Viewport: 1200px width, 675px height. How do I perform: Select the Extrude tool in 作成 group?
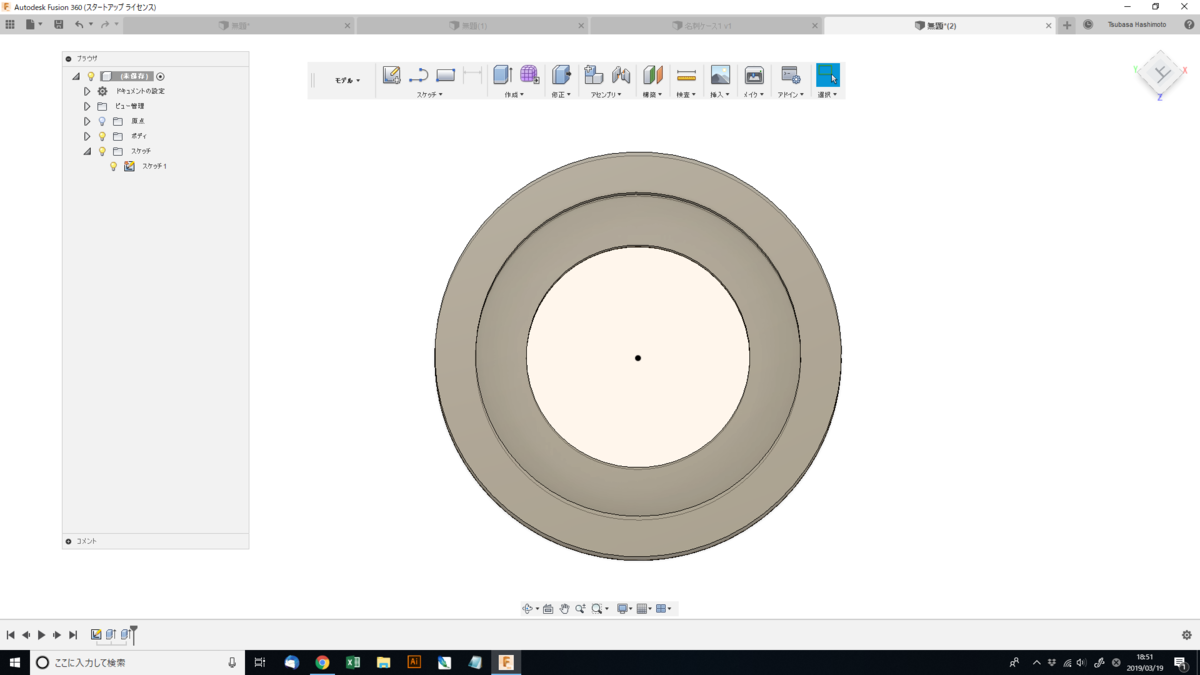pyautogui.click(x=502, y=75)
